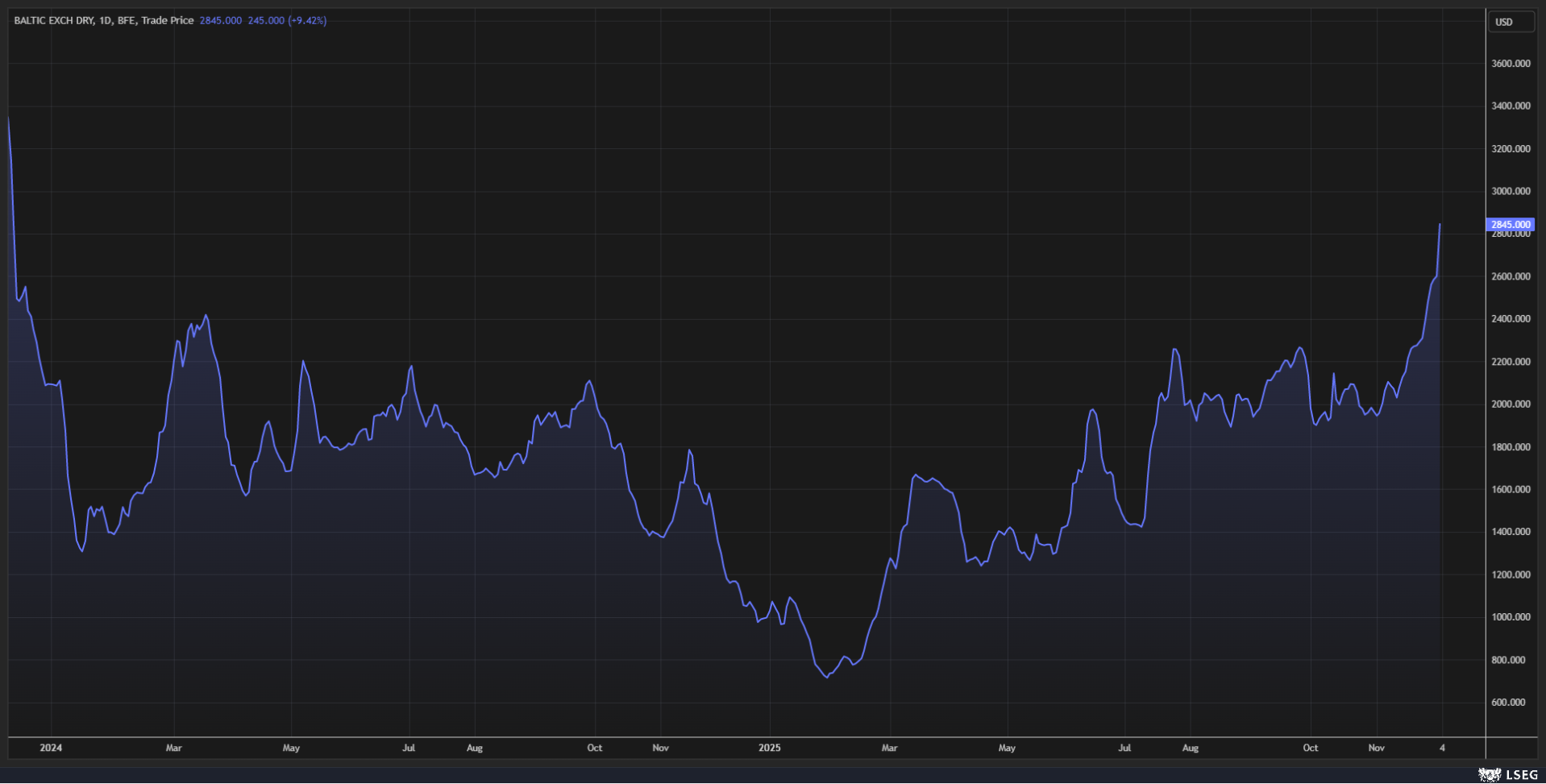Viewport: 1546px width, 784px height.
Task: Click the 1400.000 price axis label
Action: click(x=1510, y=532)
